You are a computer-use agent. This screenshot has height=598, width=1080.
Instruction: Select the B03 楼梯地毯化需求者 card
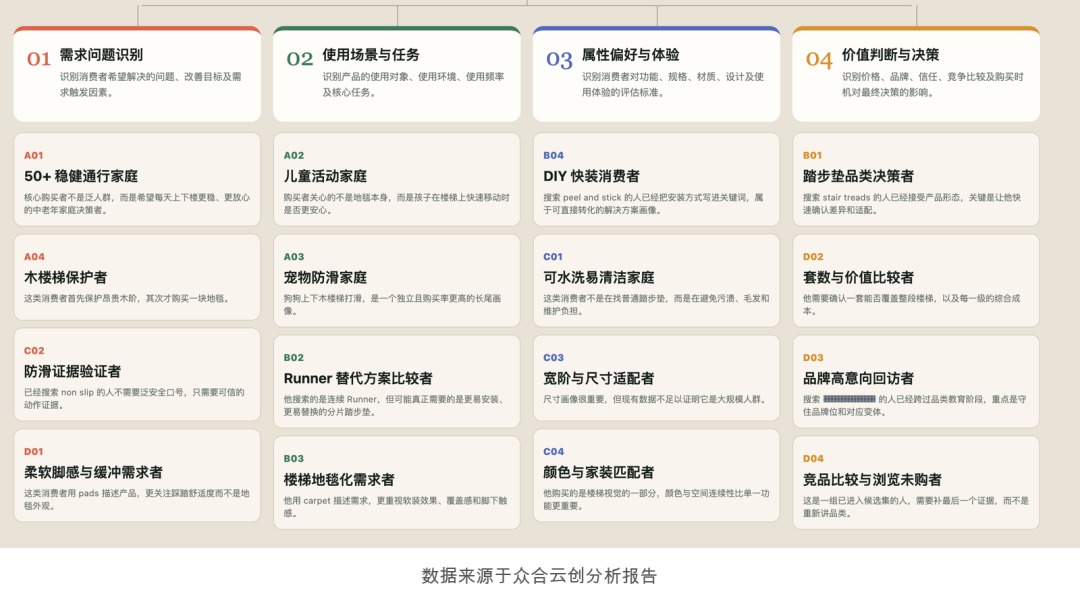(397, 482)
